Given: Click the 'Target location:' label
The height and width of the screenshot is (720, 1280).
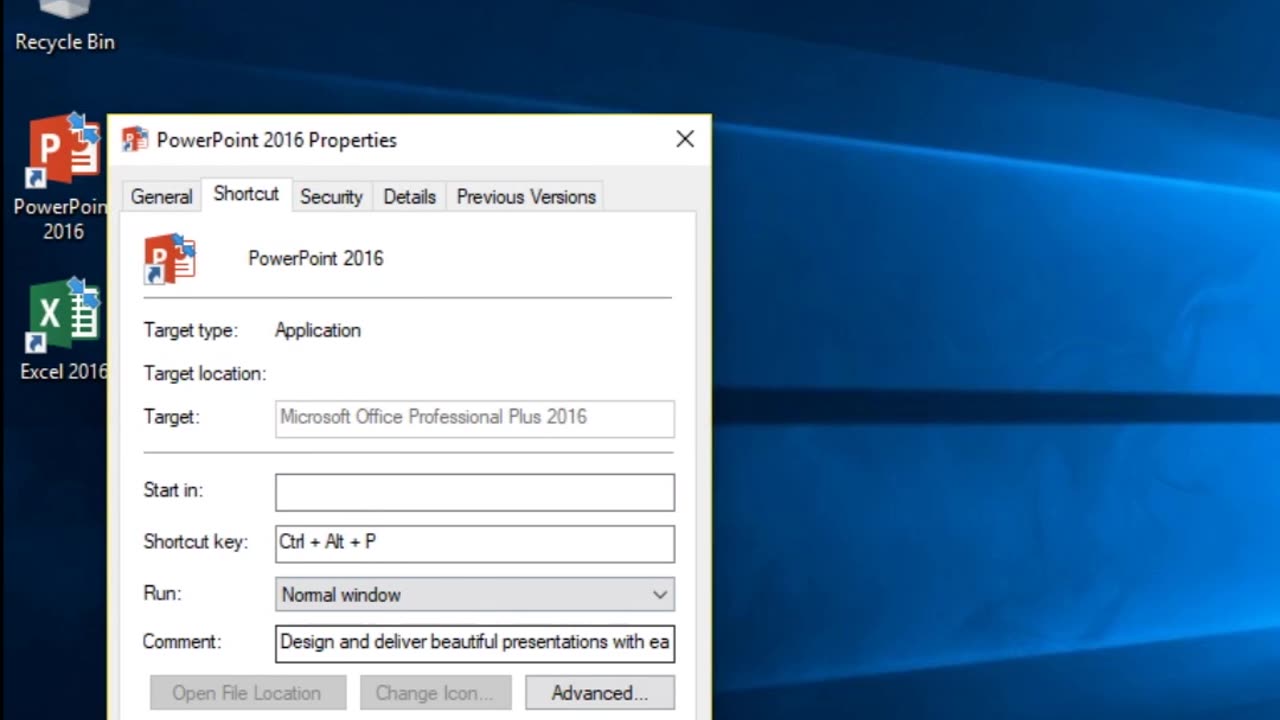Looking at the screenshot, I should 205,374.
